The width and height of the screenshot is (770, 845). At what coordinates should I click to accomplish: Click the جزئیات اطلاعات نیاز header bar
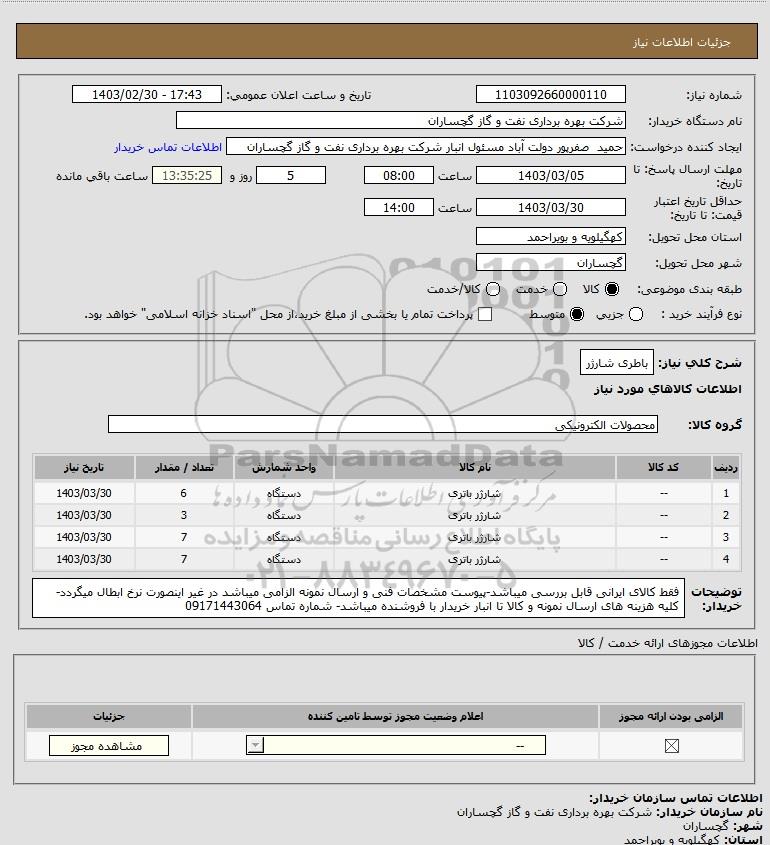[387, 41]
